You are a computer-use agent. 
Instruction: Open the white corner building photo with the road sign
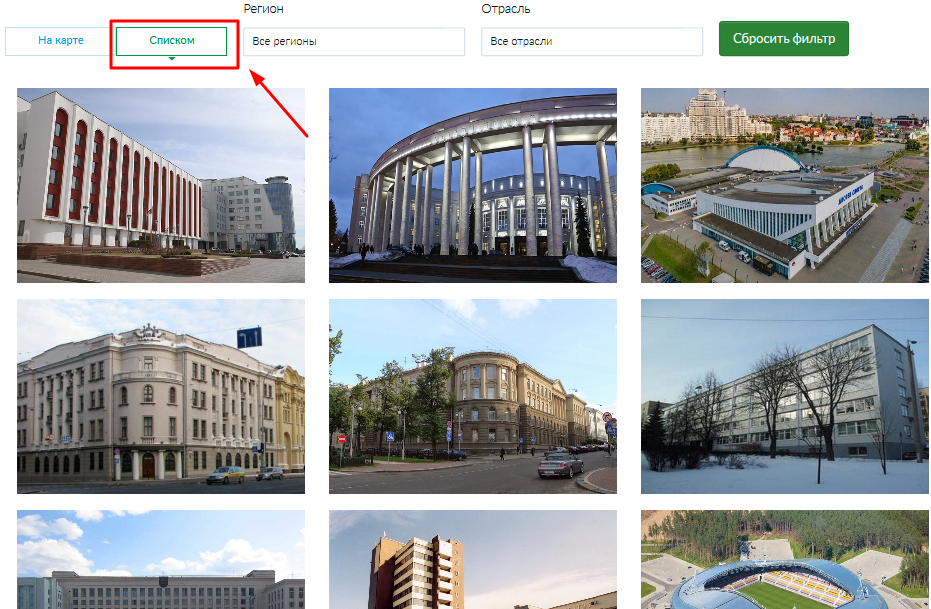point(161,396)
